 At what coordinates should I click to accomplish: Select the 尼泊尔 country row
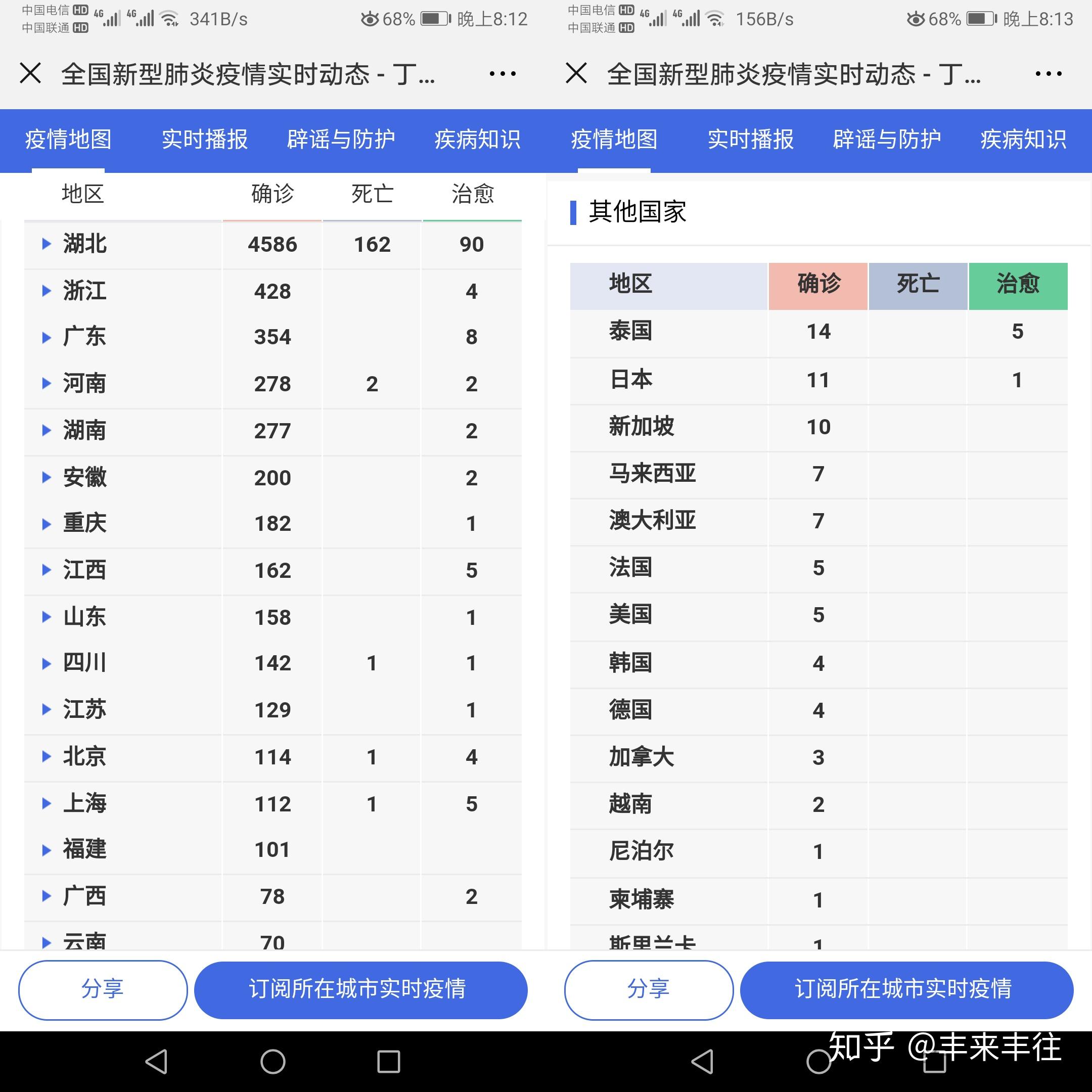pos(818,853)
